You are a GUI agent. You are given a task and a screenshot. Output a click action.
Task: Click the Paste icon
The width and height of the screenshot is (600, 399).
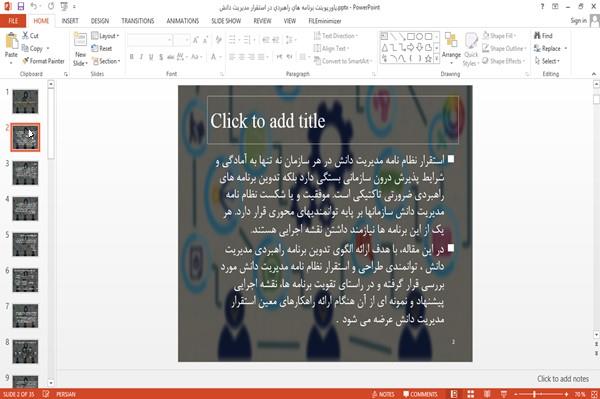point(11,41)
